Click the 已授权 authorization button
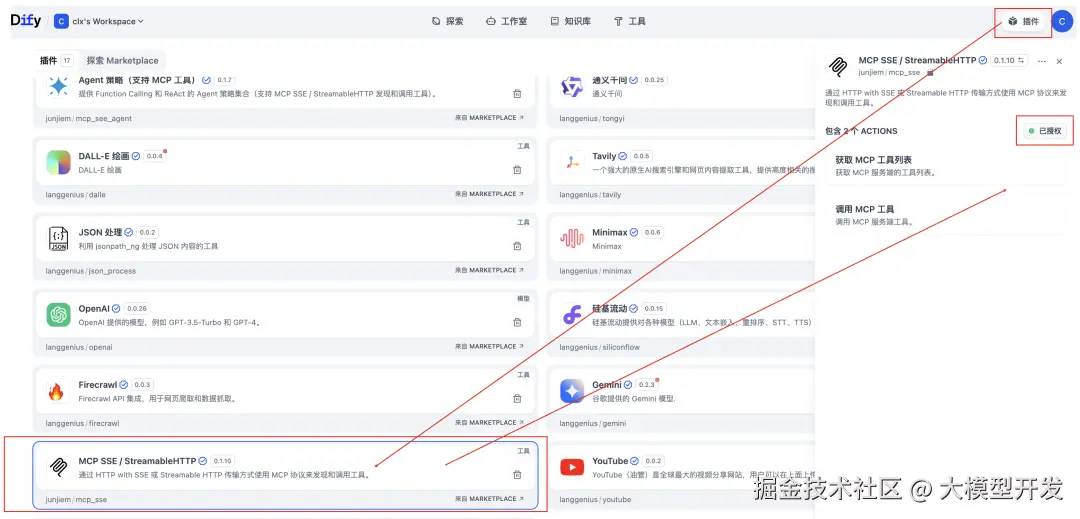The image size is (1080, 519). tap(1044, 131)
